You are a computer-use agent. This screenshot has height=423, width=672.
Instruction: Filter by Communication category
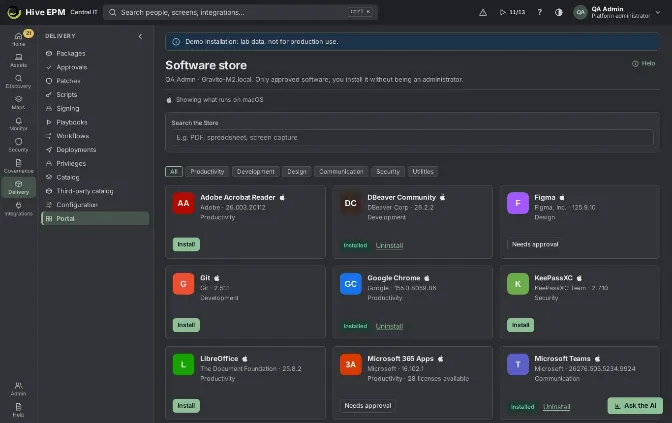[341, 171]
